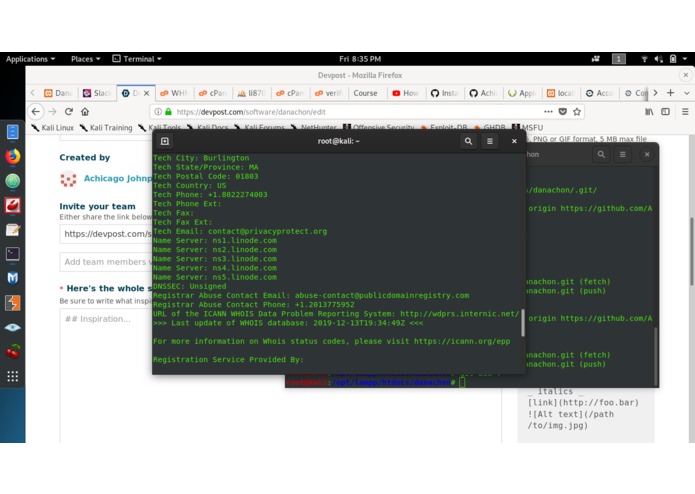
Task: Open the text editor notepad icon in dock
Action: [x=12, y=229]
